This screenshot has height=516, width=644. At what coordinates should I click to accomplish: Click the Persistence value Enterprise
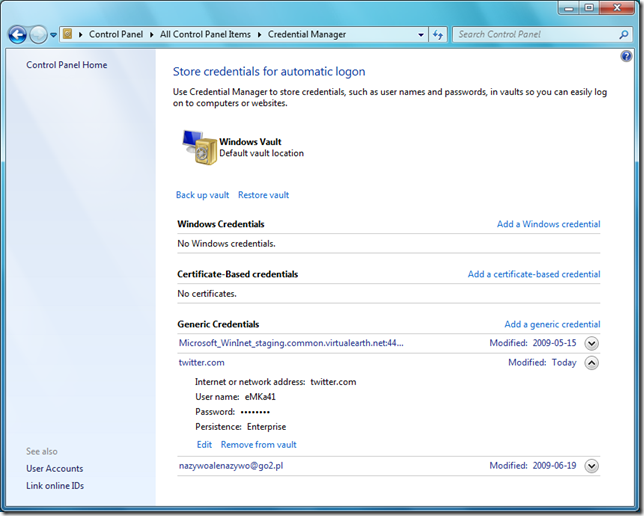(267, 426)
